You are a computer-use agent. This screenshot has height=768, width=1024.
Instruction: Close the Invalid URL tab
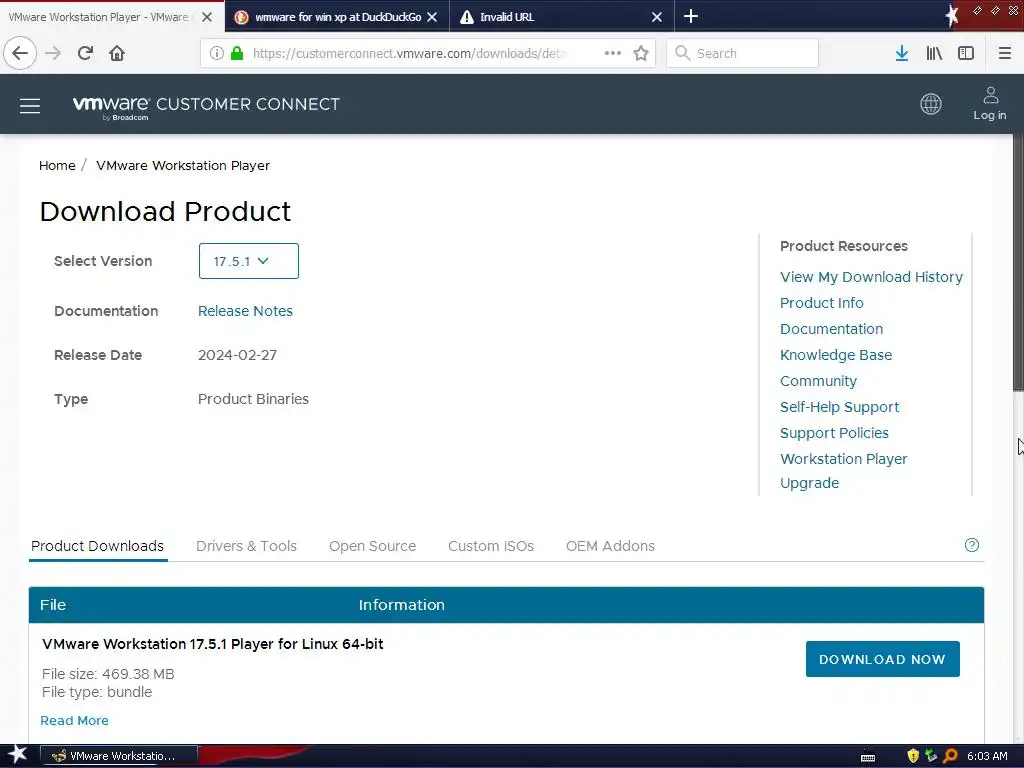point(657,17)
